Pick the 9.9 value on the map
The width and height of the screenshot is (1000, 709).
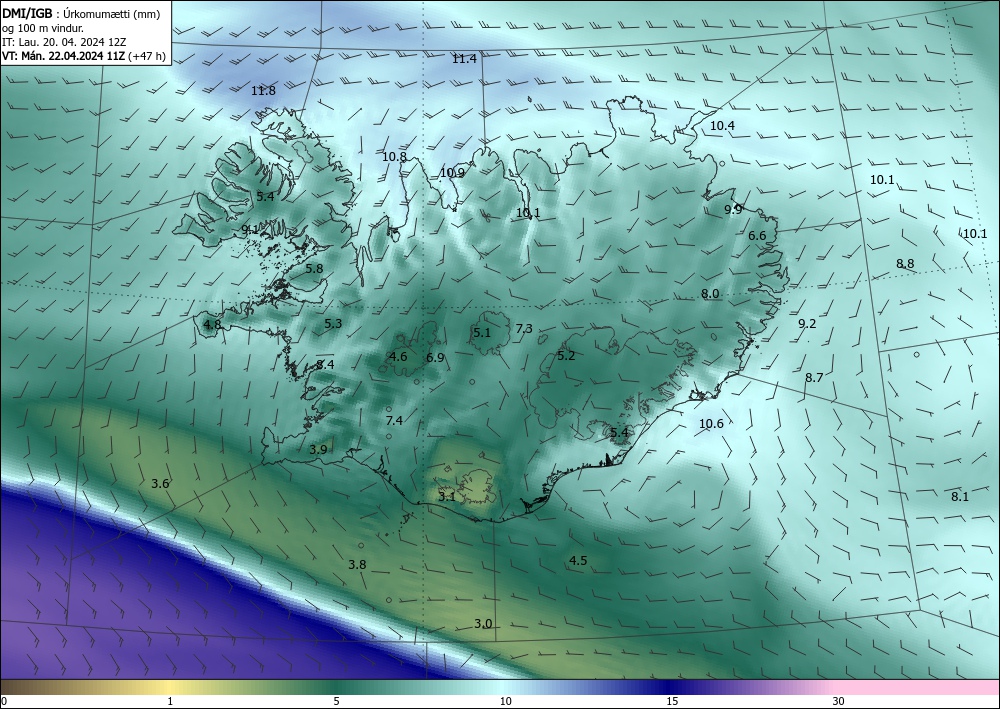coord(733,209)
